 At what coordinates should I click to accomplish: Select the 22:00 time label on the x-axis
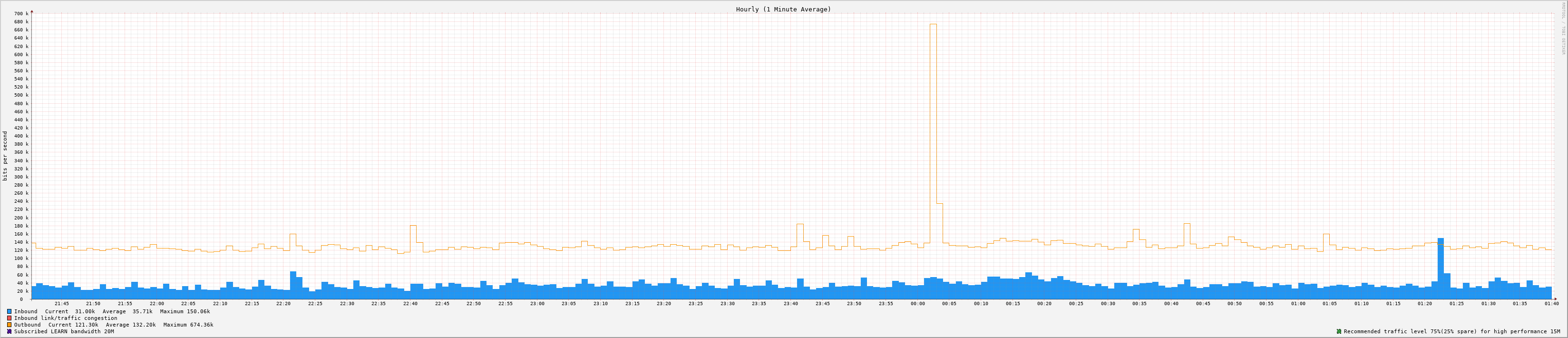click(156, 303)
